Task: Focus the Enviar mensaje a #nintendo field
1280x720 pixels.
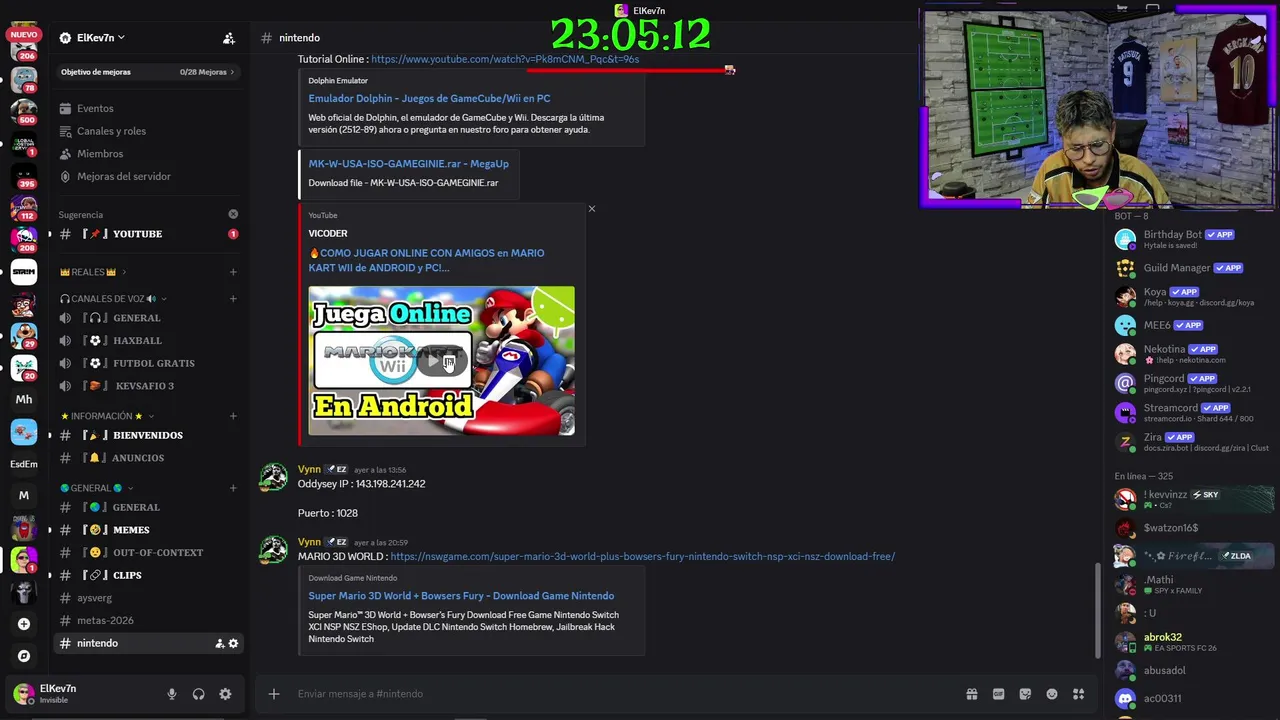Action: (625, 694)
